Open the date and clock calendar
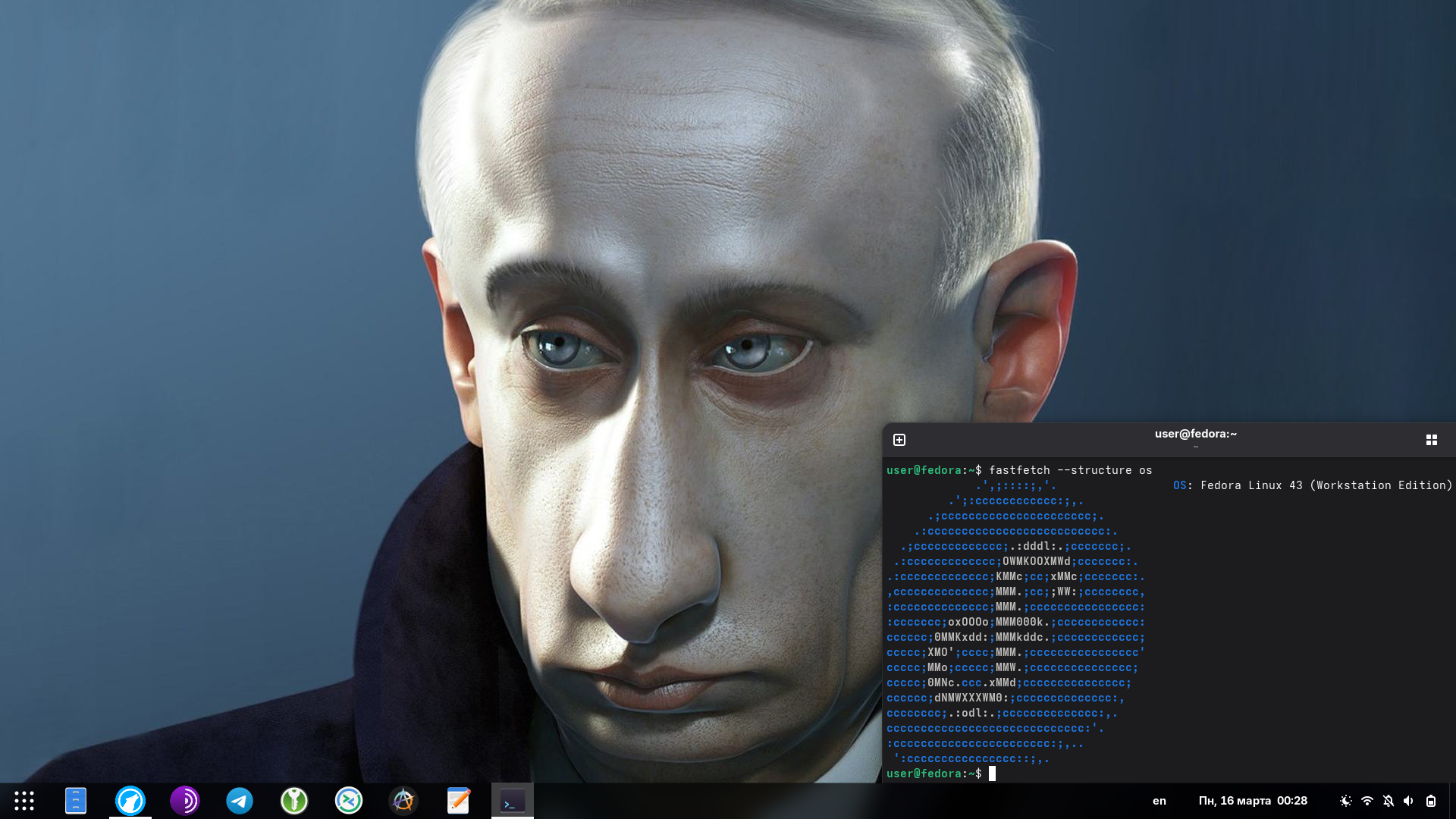The image size is (1456, 819). point(1253,801)
